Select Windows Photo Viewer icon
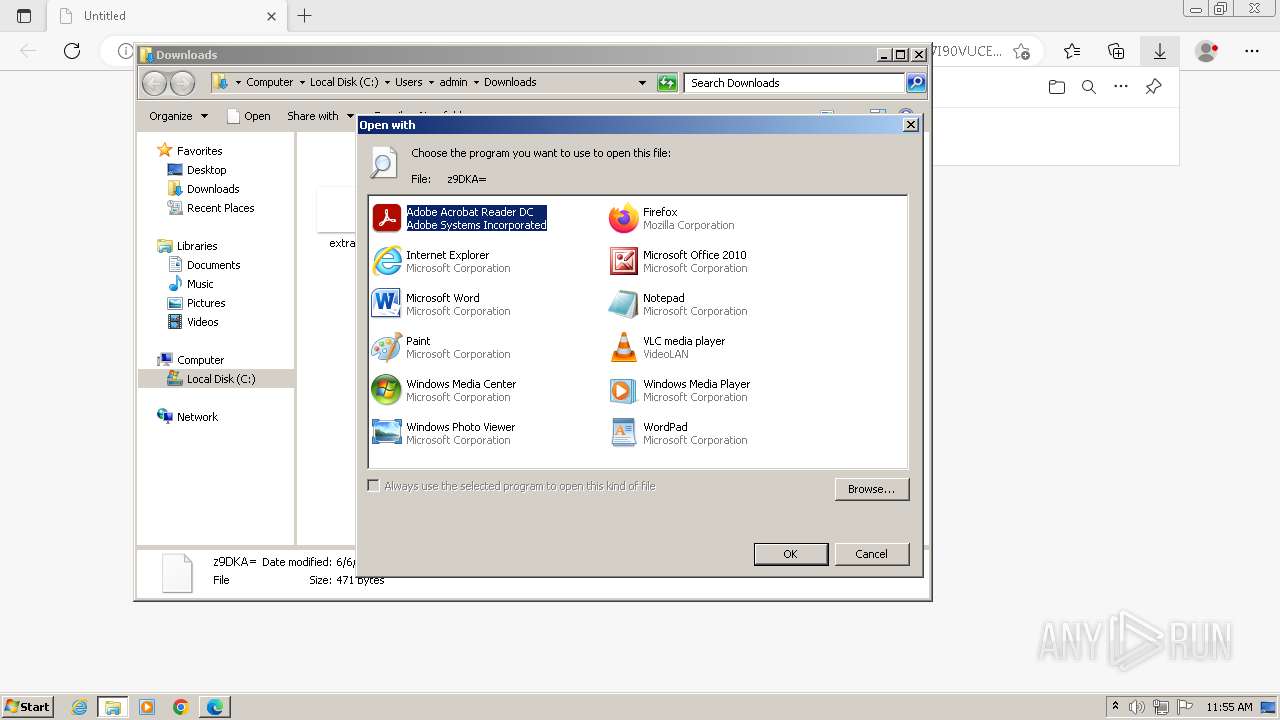The height and width of the screenshot is (720, 1280). [x=386, y=433]
